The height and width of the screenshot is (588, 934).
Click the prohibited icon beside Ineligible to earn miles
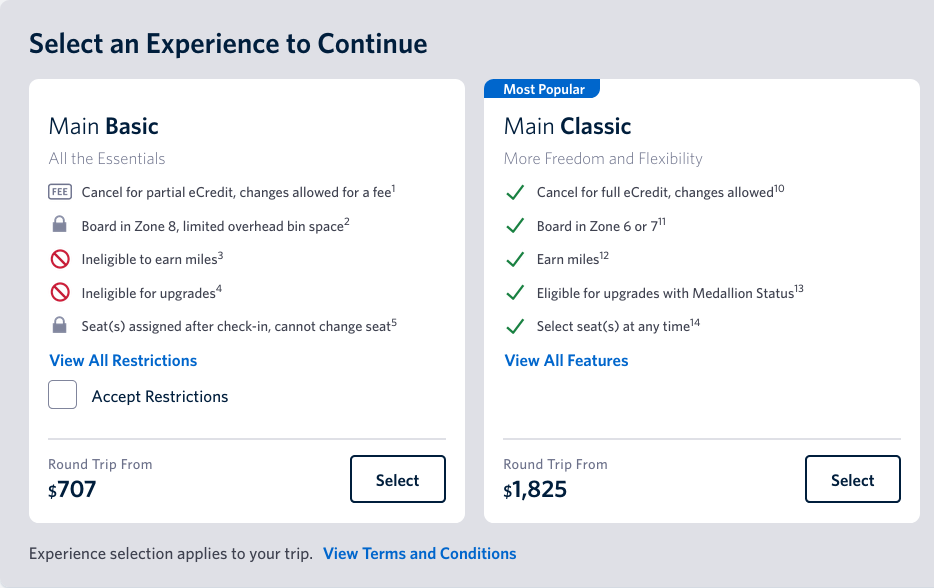(60, 259)
